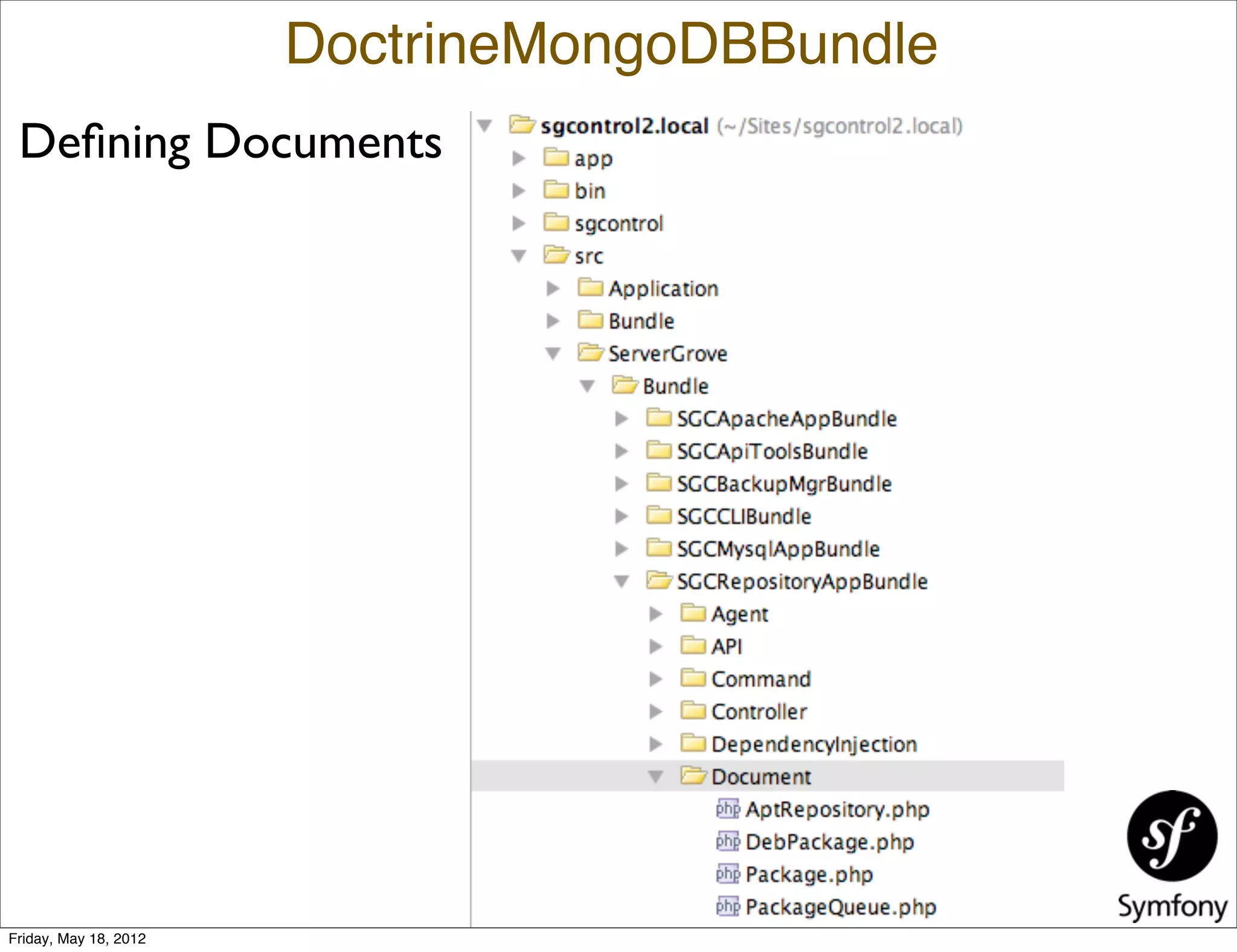Click the API folder icon
The width and height of the screenshot is (1237, 952).
693,645
